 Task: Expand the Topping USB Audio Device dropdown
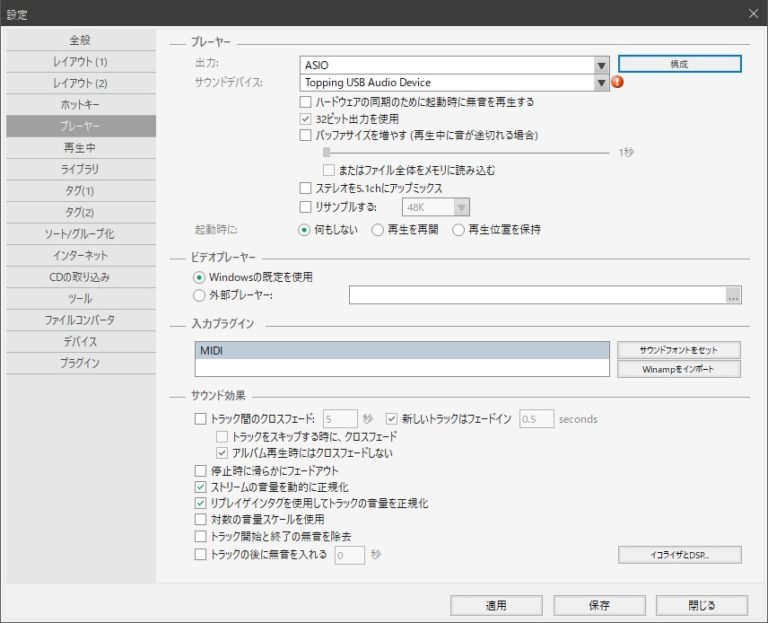click(x=601, y=83)
